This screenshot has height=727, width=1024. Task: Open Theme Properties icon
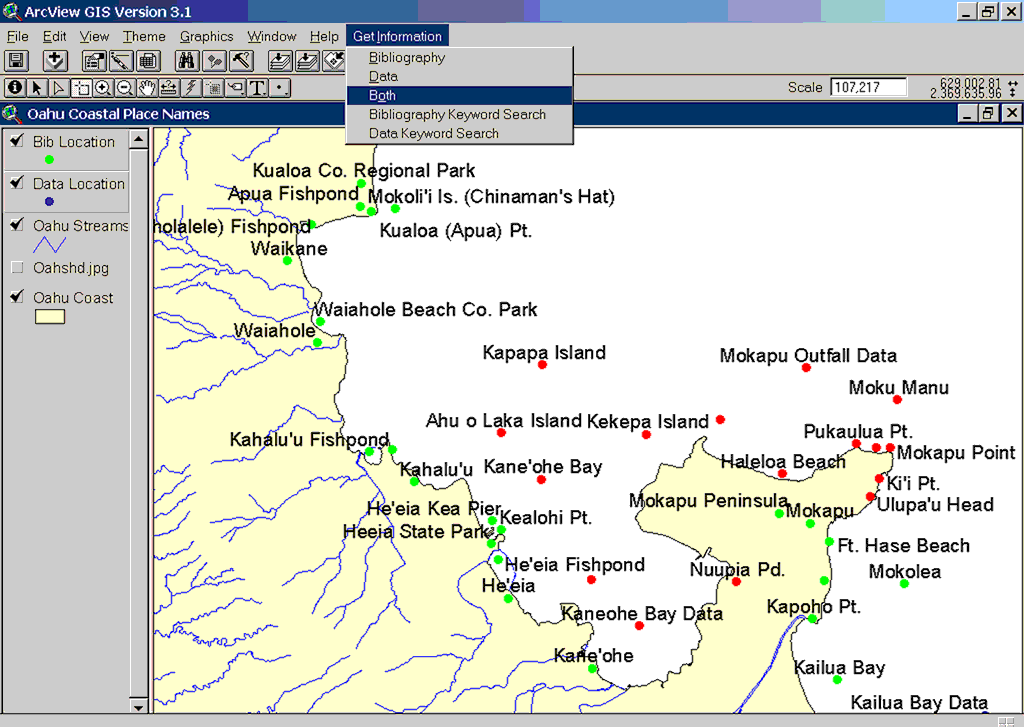(94, 61)
